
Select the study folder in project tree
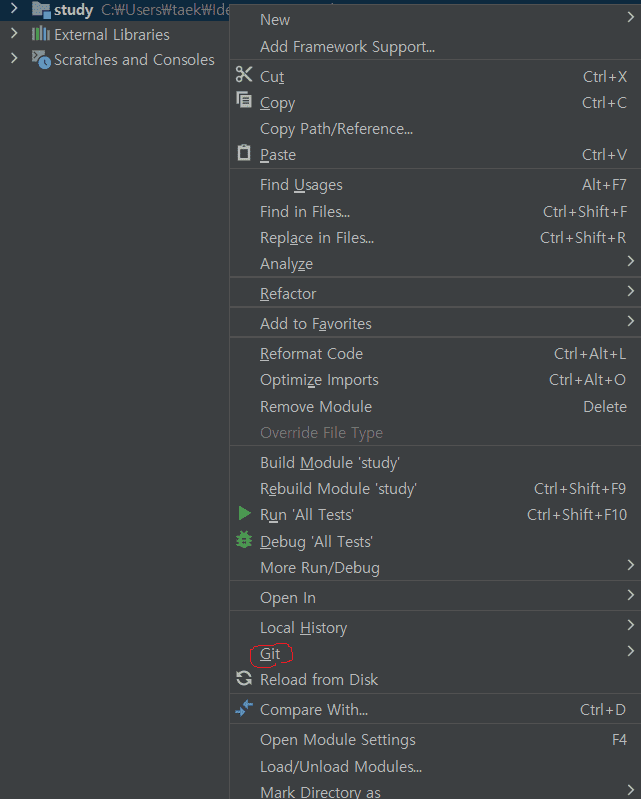tap(74, 10)
